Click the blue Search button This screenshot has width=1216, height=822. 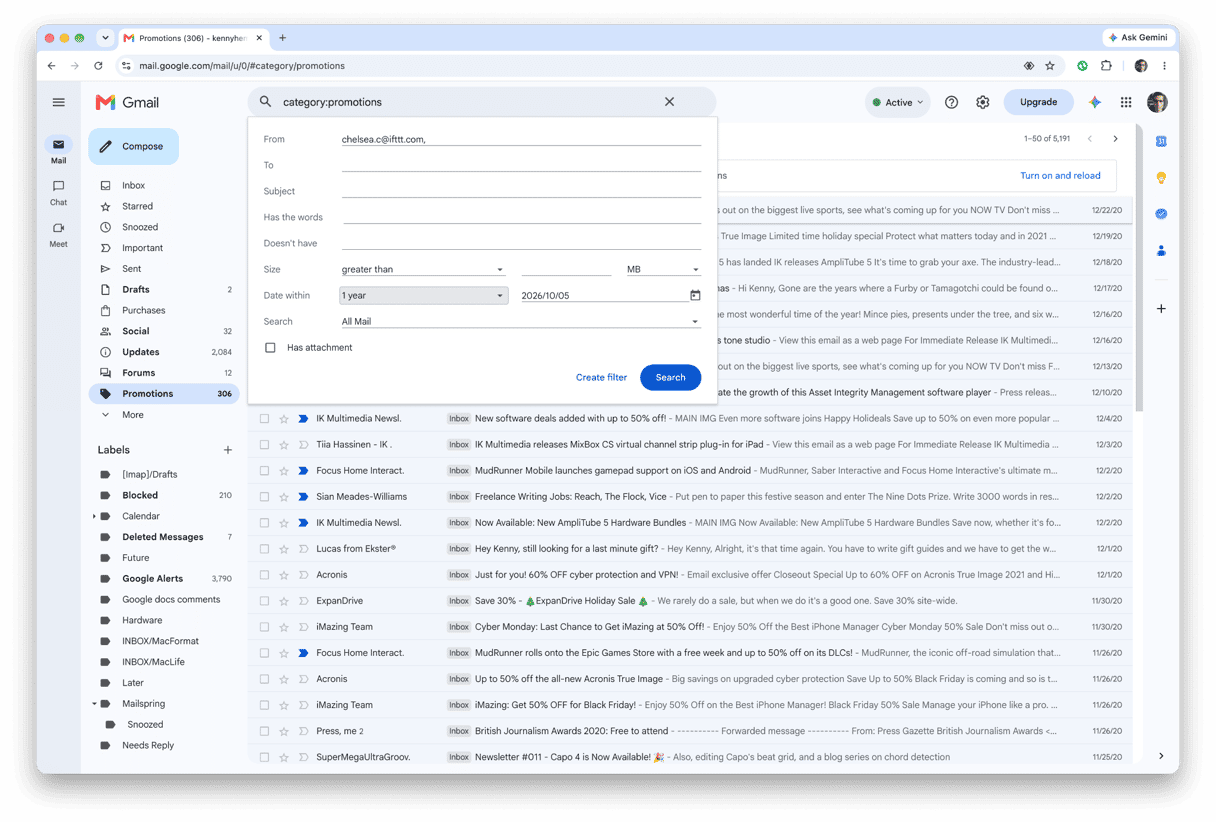coord(670,377)
